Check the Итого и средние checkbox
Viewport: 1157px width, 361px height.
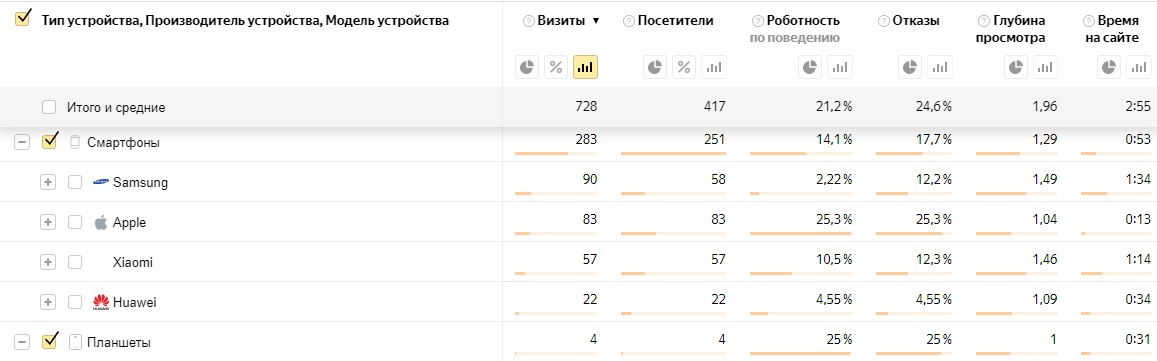coord(49,107)
